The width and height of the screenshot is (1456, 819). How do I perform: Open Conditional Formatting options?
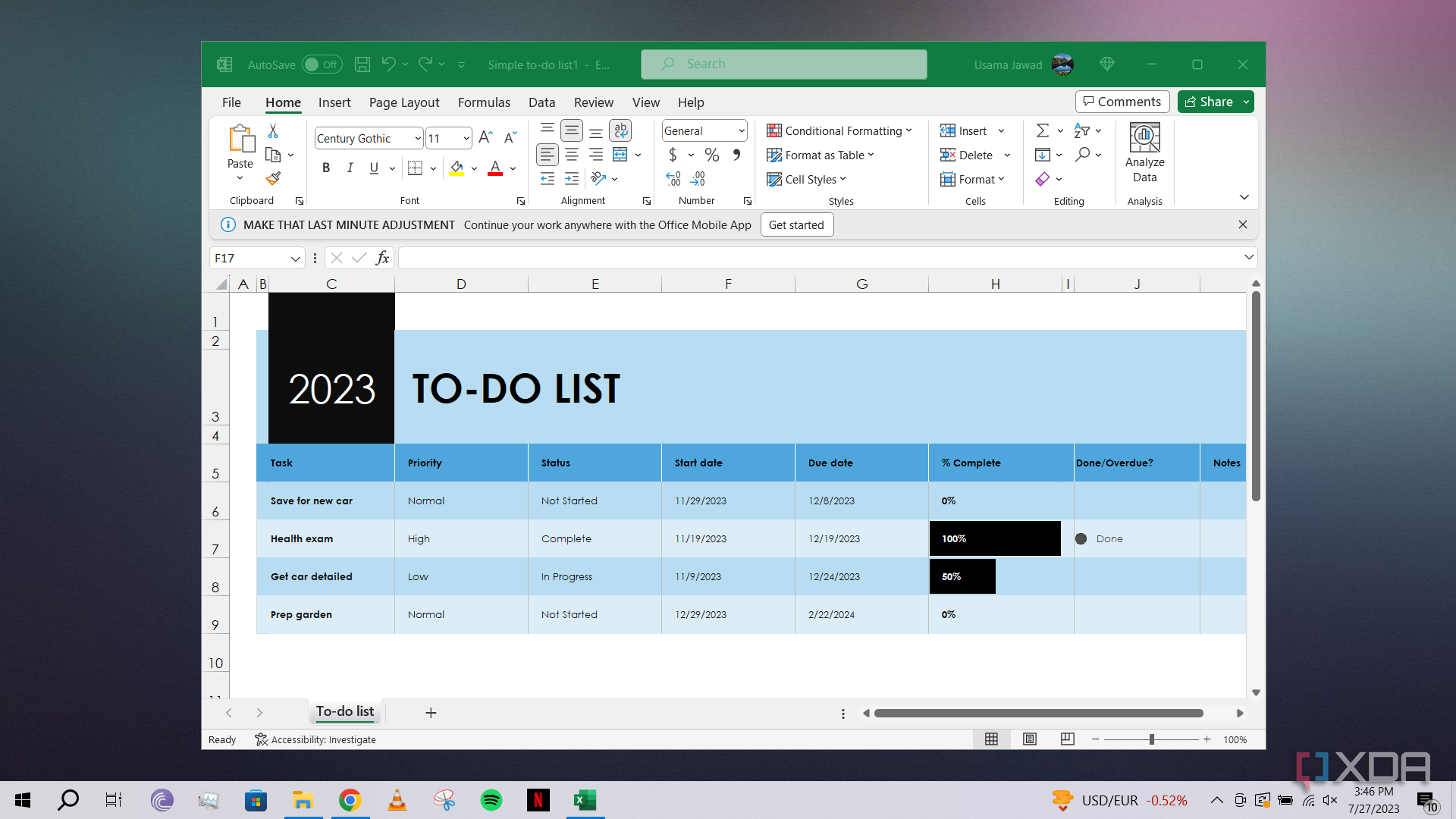tap(840, 130)
